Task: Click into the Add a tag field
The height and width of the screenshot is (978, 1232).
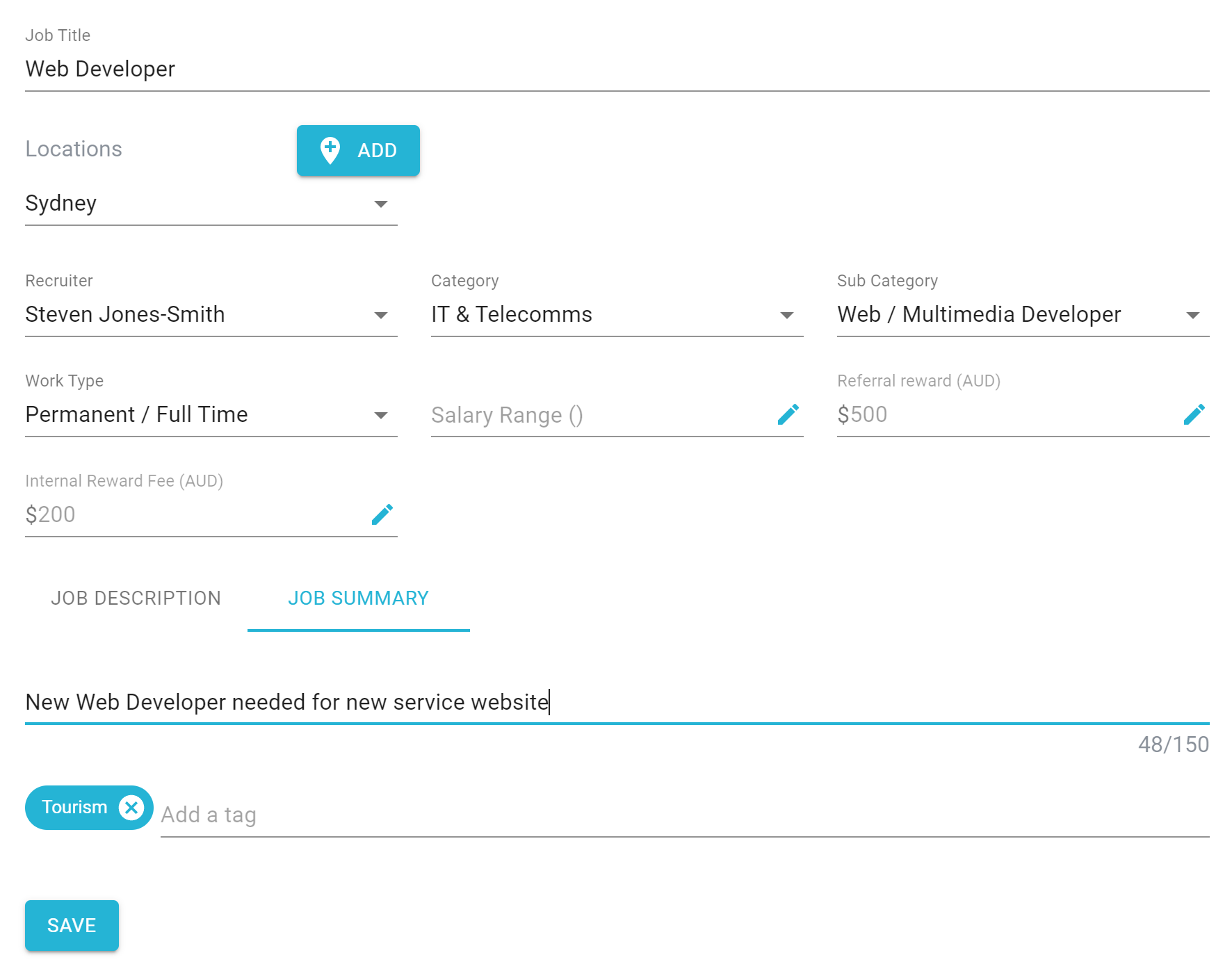Action: click(x=685, y=815)
